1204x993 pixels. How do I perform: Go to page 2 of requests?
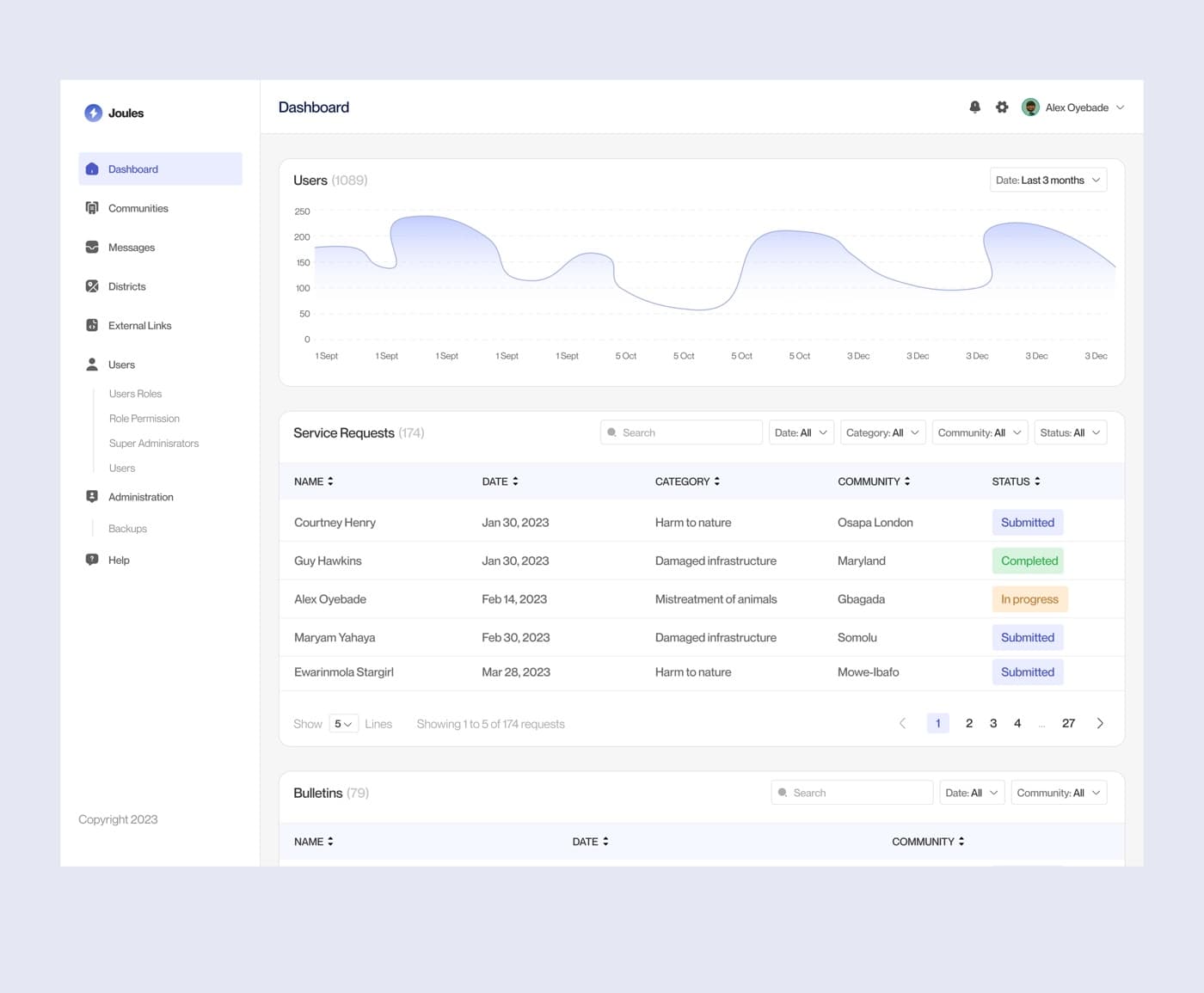[x=969, y=723]
